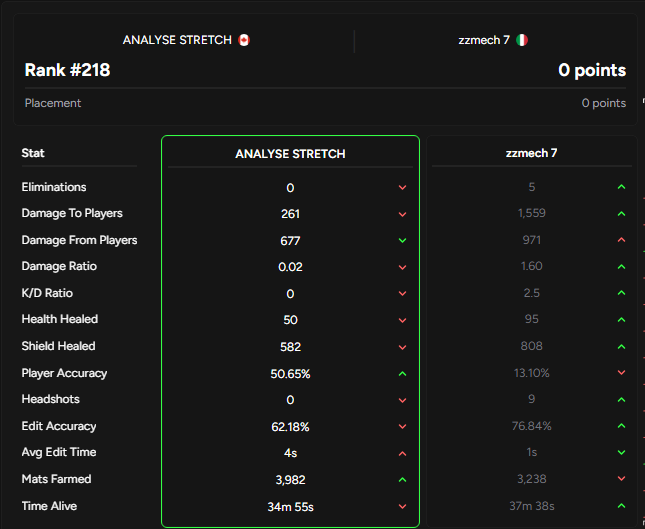645x529 pixels.
Task: Select the ANALYSE STRETCH column header in stats table
Action: click(x=290, y=154)
